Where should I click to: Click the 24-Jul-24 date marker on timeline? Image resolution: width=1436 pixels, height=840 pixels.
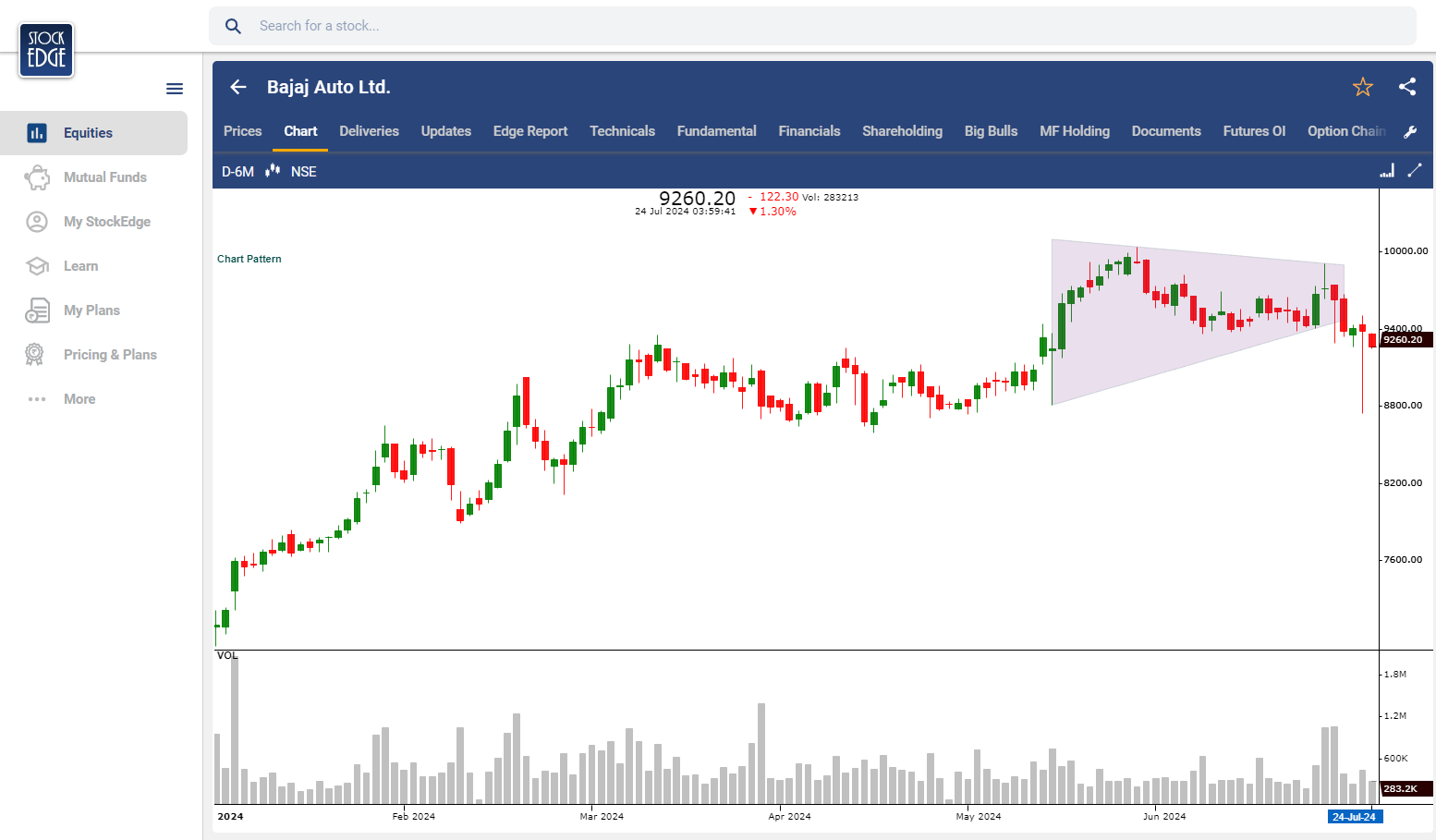[1354, 817]
